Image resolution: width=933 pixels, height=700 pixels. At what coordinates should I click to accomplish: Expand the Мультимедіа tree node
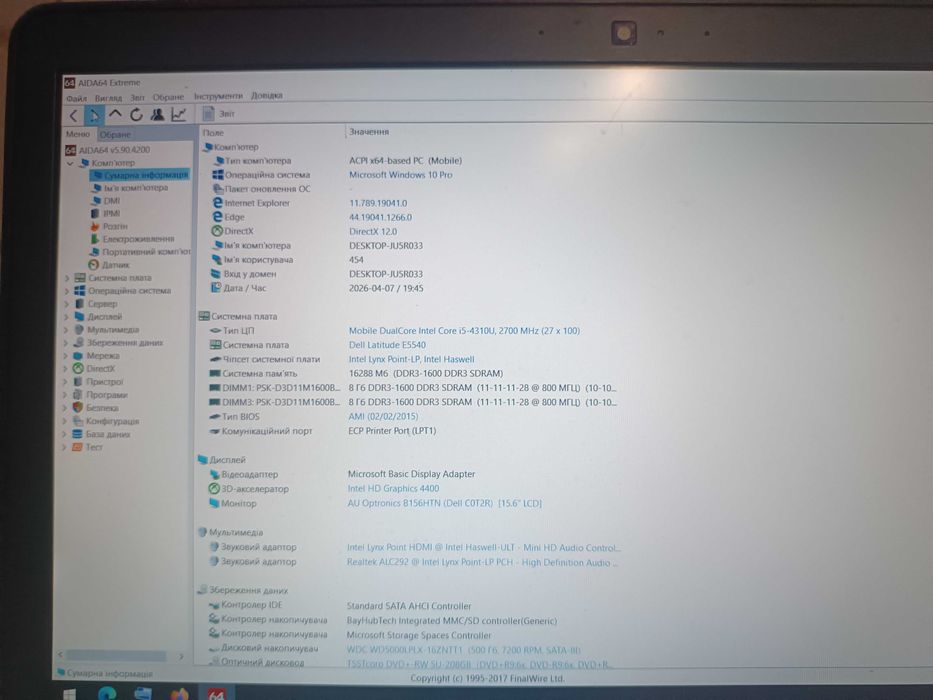(x=66, y=330)
